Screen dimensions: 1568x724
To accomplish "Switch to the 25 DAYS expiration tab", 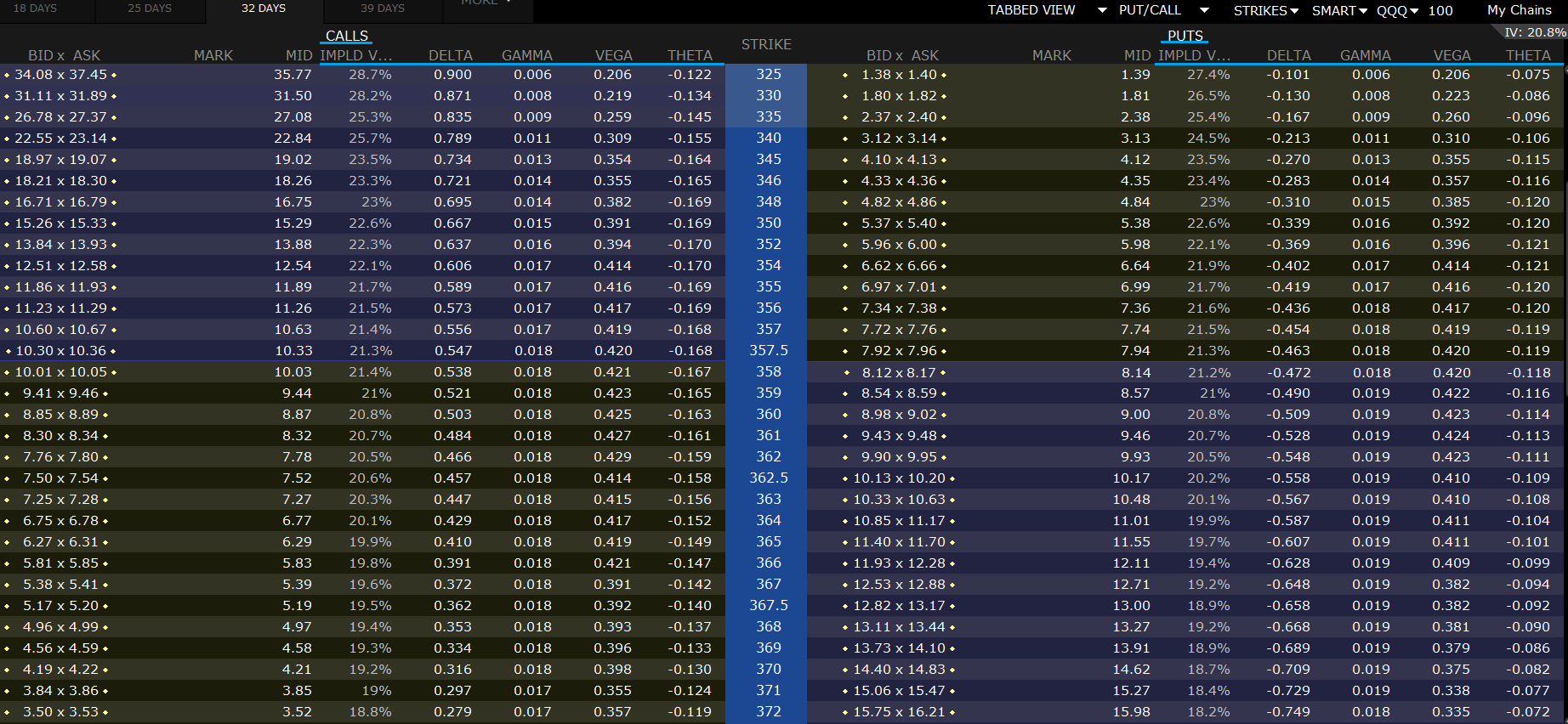I will click(150, 8).
